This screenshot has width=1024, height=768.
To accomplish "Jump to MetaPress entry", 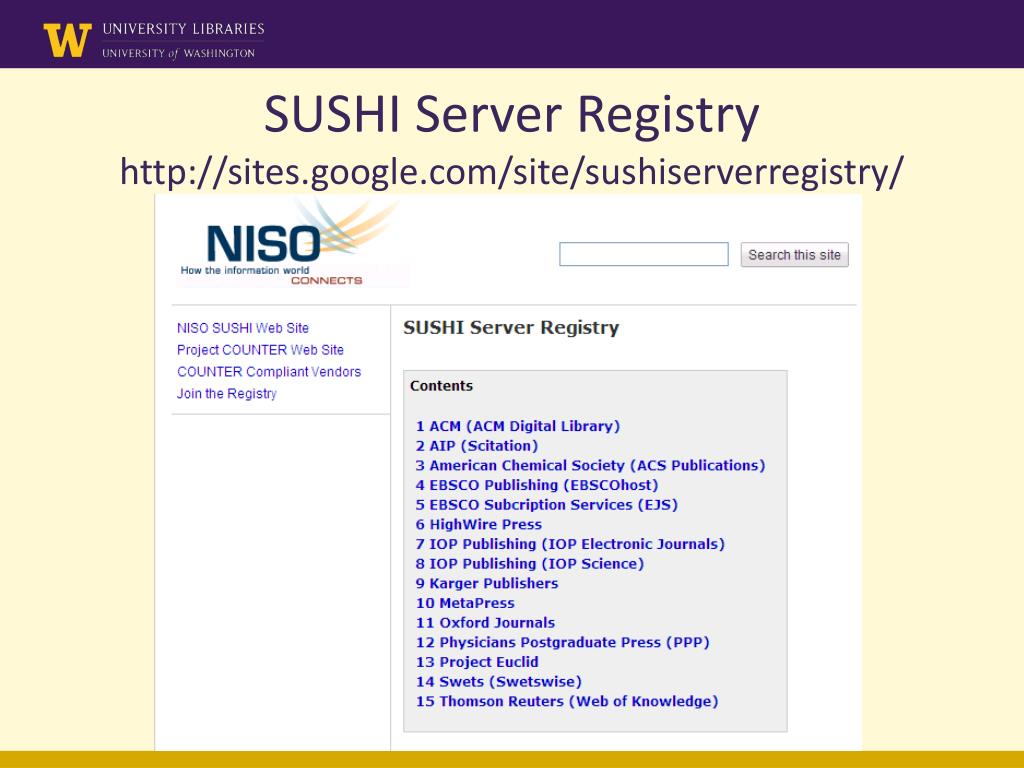I will (465, 603).
